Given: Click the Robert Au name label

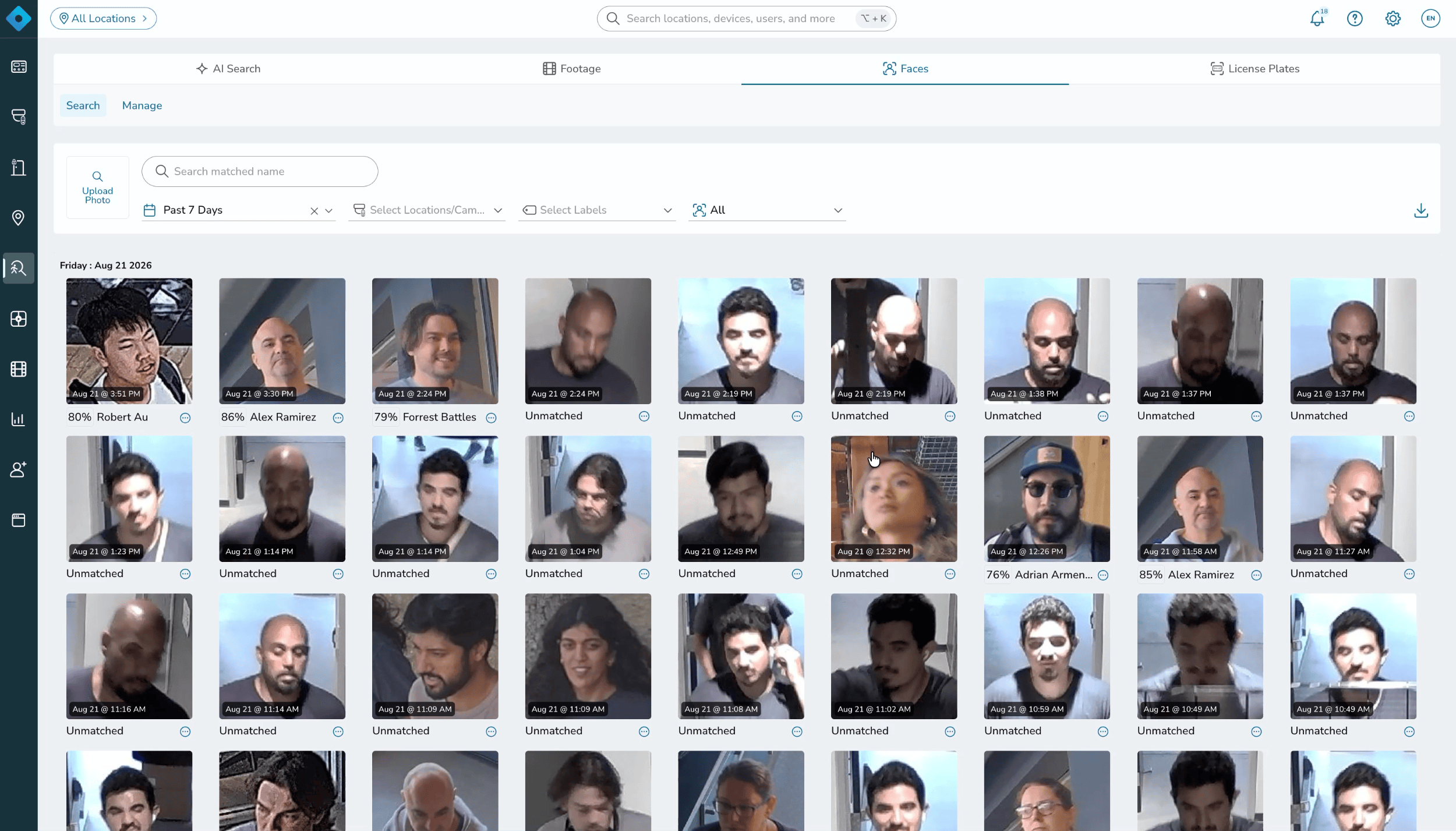Looking at the screenshot, I should point(122,417).
